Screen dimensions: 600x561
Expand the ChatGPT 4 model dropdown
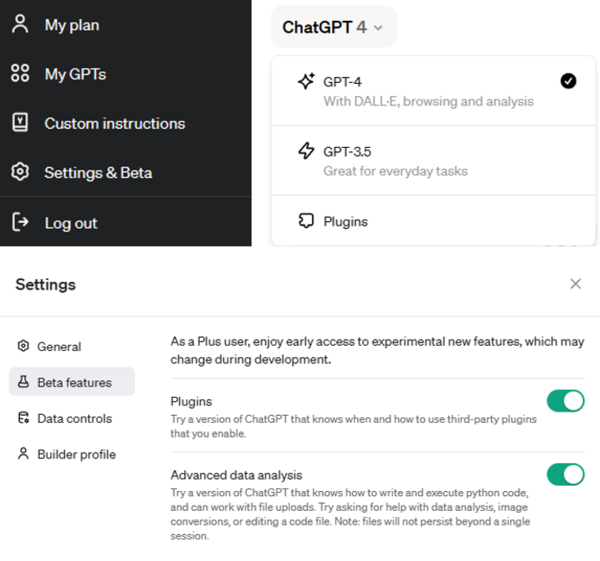[332, 27]
